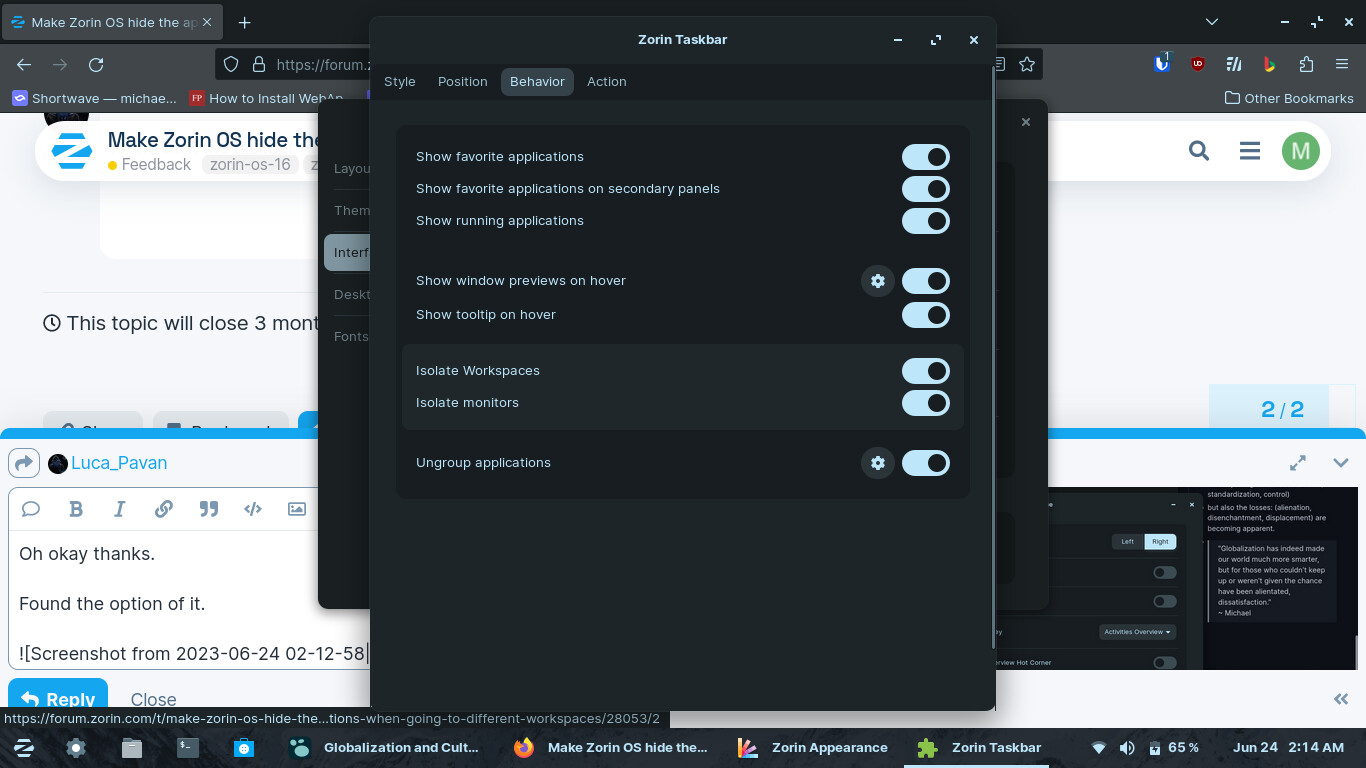Open volume indicator in system tray
Viewport: 1366px width, 768px height.
1127,748
